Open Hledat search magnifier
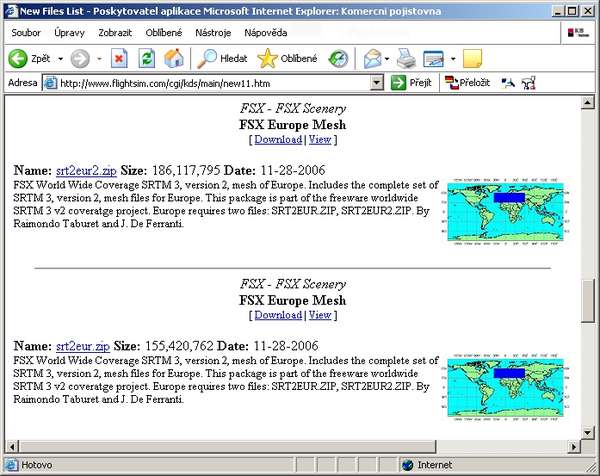 pos(207,59)
